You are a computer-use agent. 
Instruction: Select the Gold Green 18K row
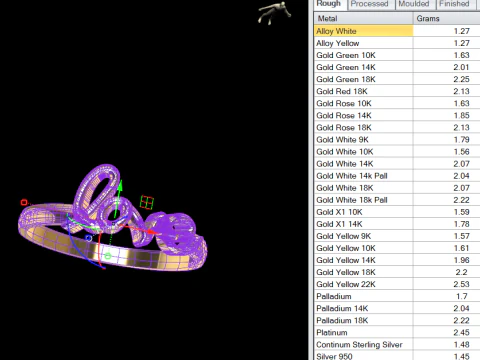(x=397, y=79)
